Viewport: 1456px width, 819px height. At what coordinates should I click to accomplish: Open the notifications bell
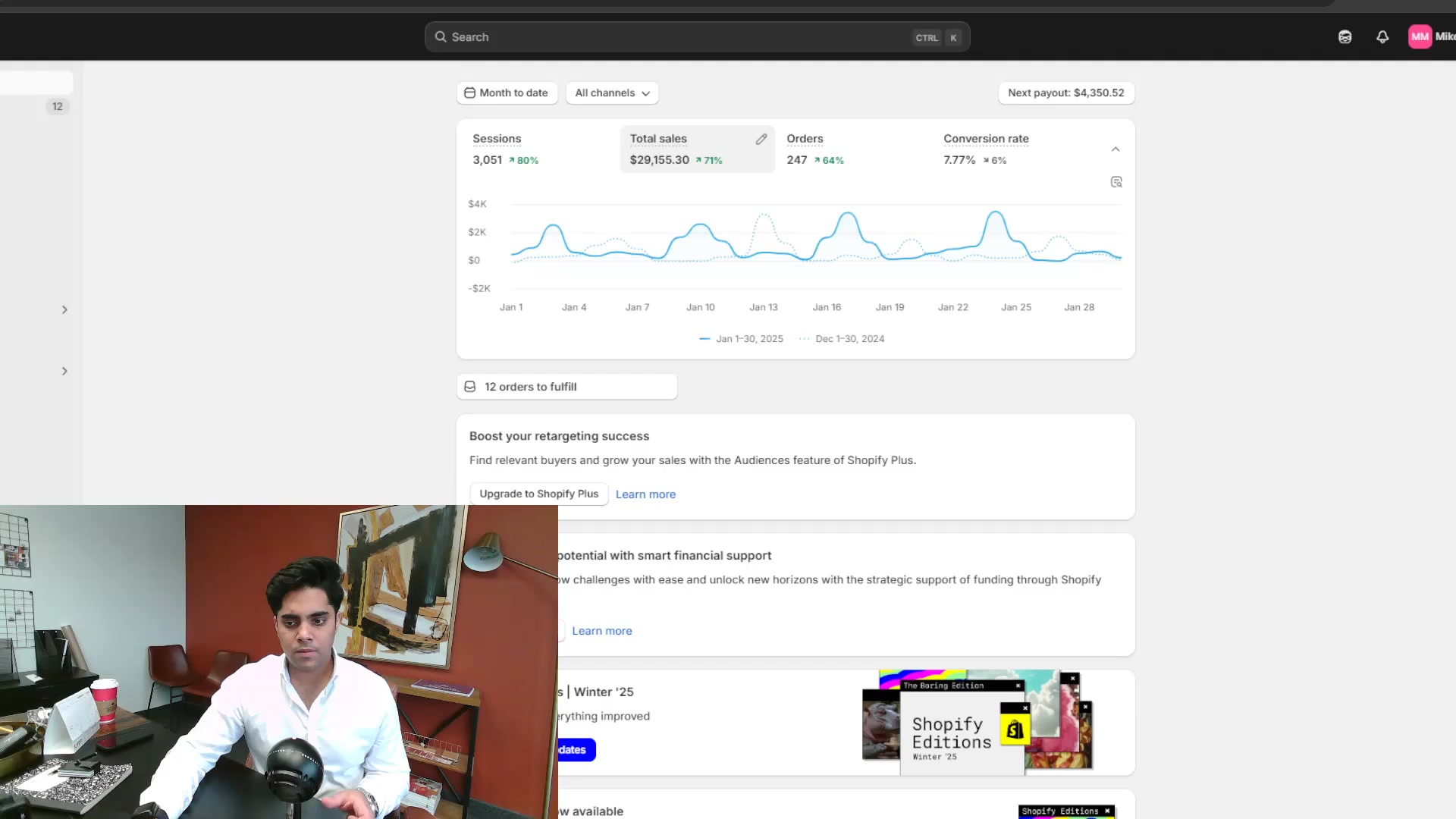pos(1382,36)
